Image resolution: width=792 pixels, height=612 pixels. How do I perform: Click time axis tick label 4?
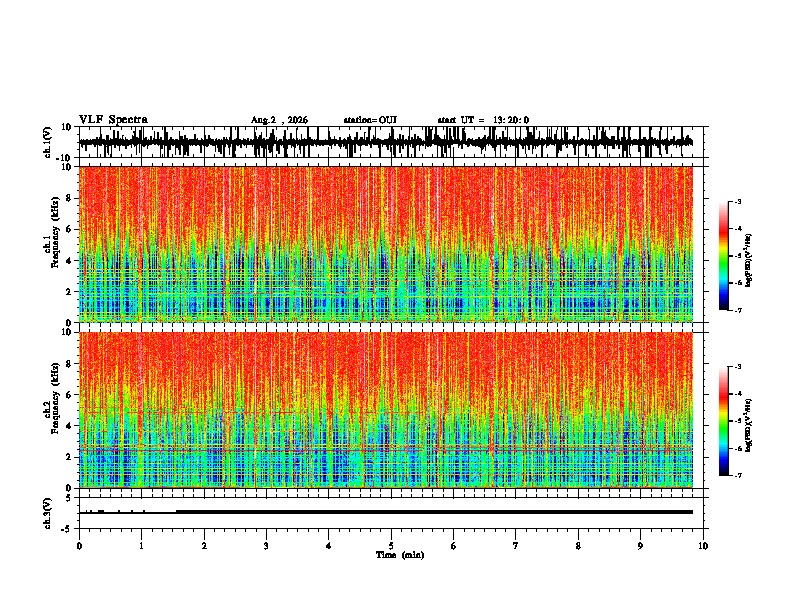pyautogui.click(x=329, y=546)
